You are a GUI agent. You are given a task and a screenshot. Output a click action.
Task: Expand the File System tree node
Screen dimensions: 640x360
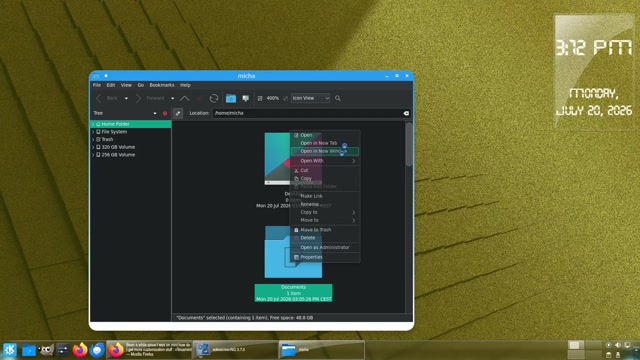tap(93, 132)
